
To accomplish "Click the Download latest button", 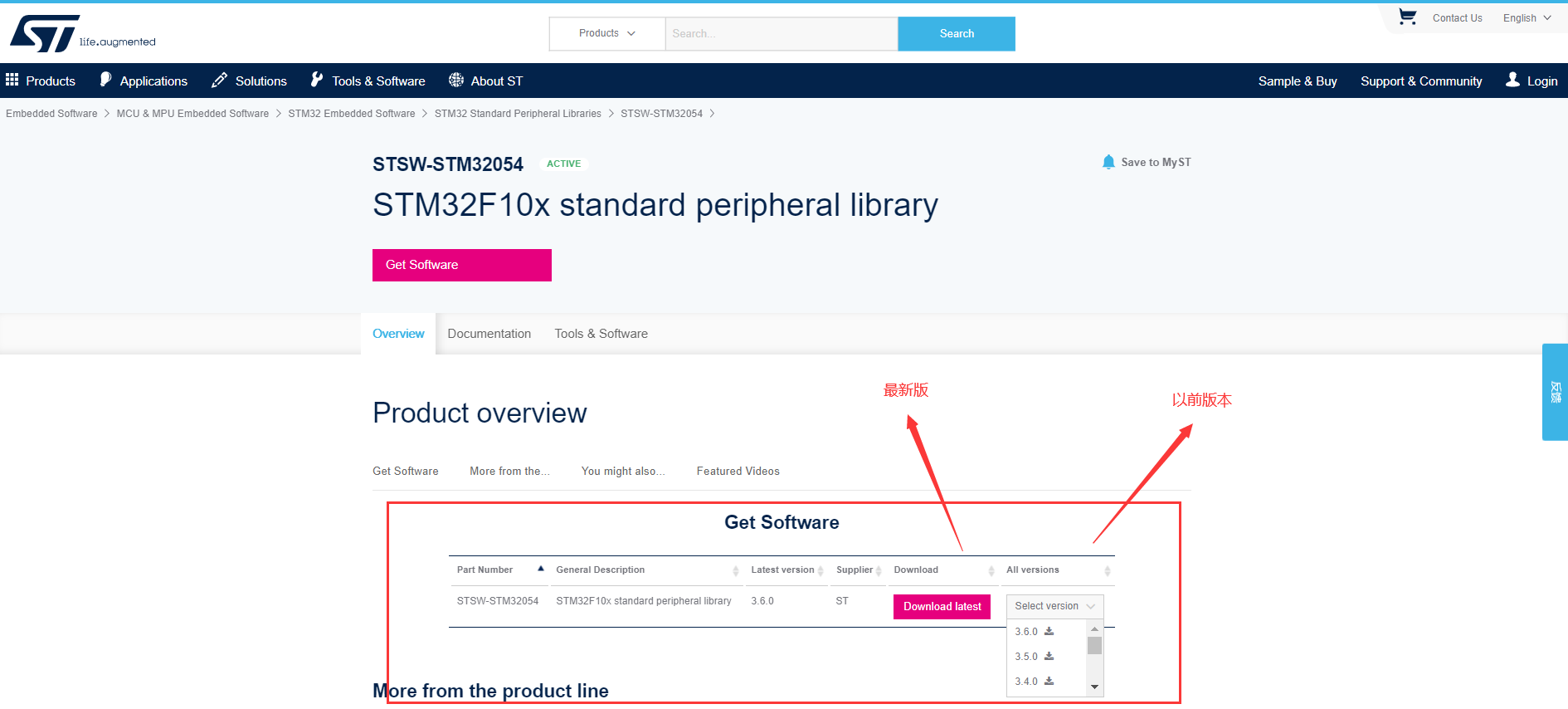I will [942, 607].
